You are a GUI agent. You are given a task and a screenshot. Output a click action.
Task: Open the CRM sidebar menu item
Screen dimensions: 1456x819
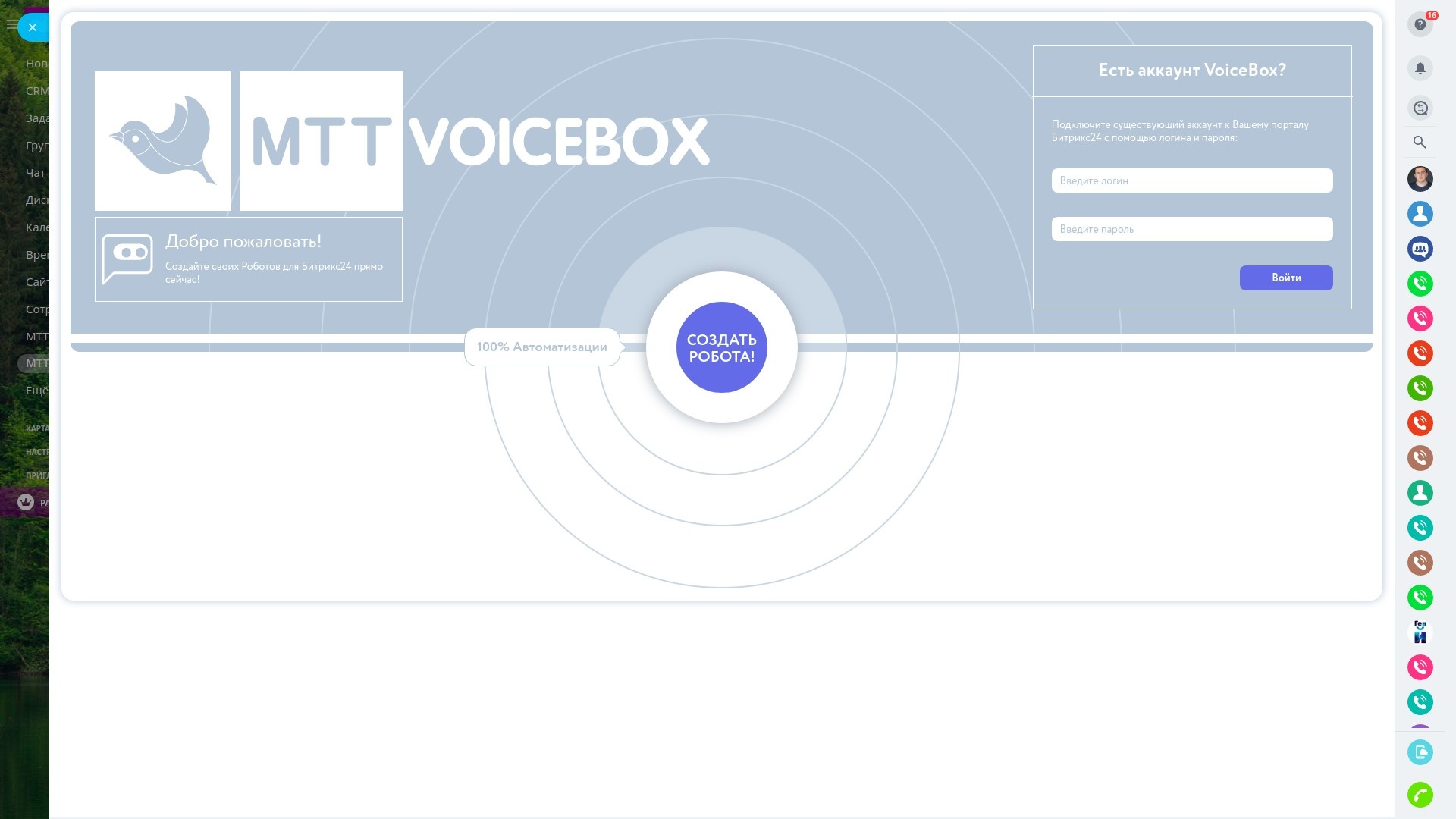[x=37, y=91]
